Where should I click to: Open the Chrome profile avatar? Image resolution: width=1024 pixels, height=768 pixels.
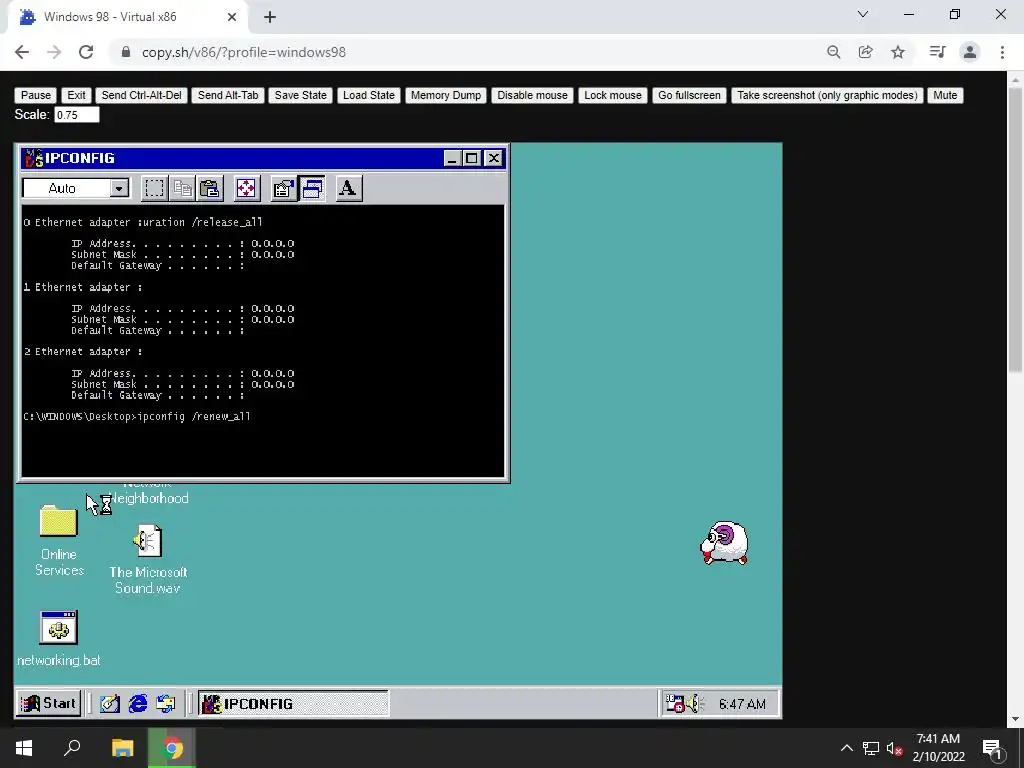(970, 52)
